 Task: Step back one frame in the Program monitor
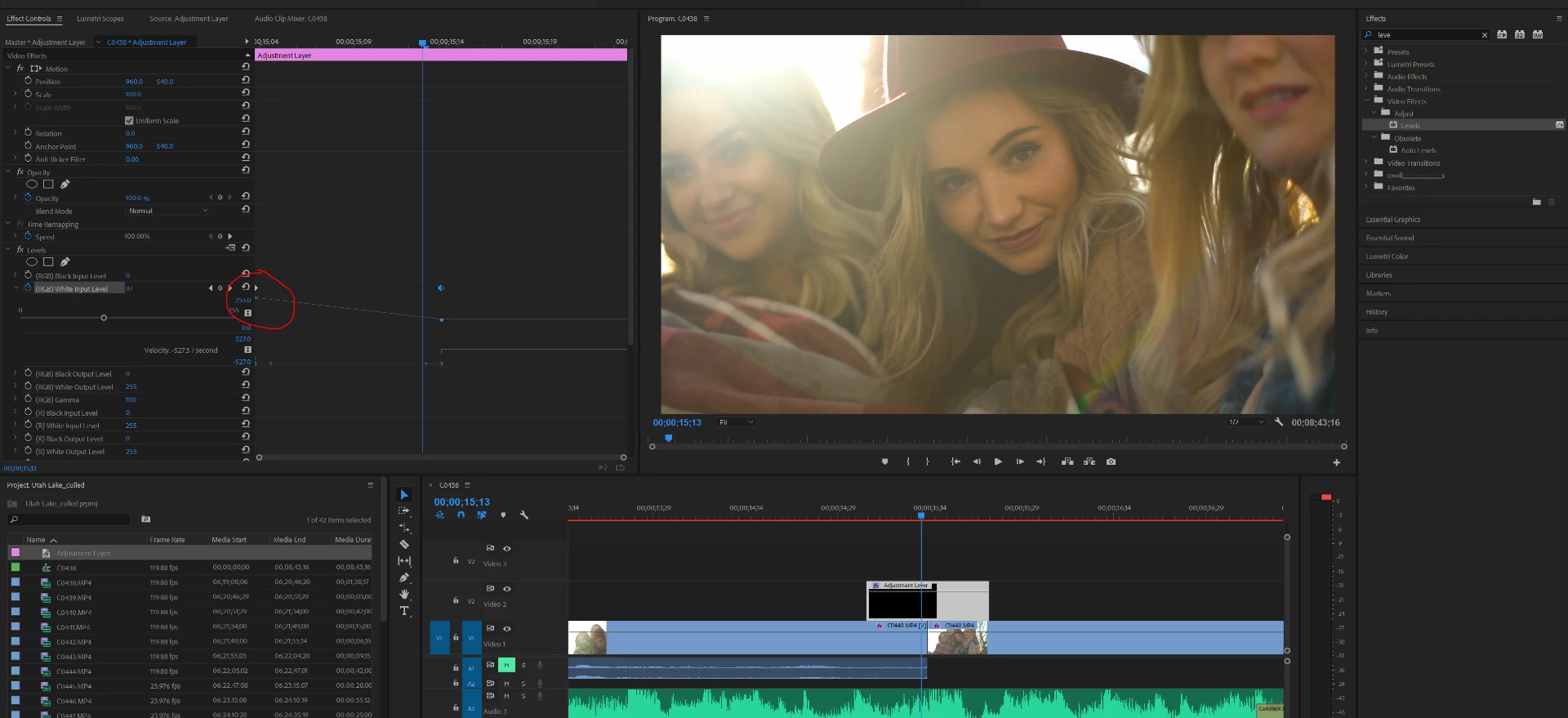[977, 462]
